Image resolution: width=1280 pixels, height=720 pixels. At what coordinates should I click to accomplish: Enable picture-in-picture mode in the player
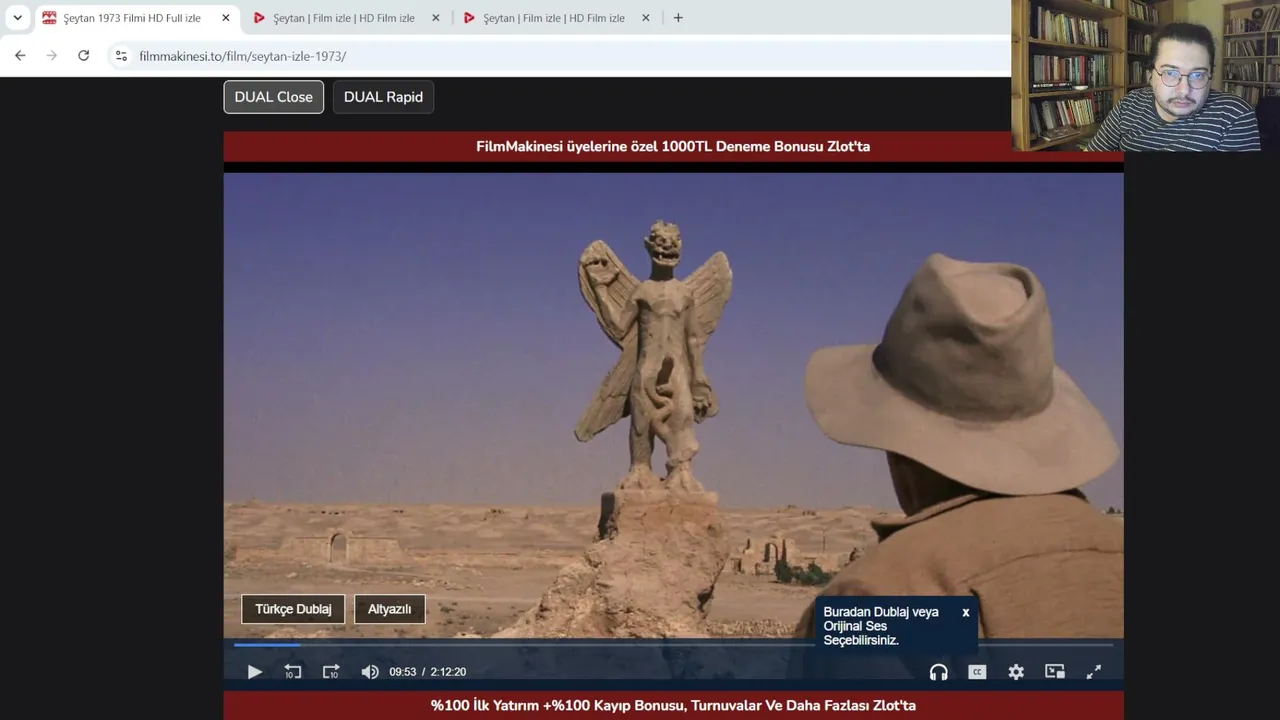1055,672
